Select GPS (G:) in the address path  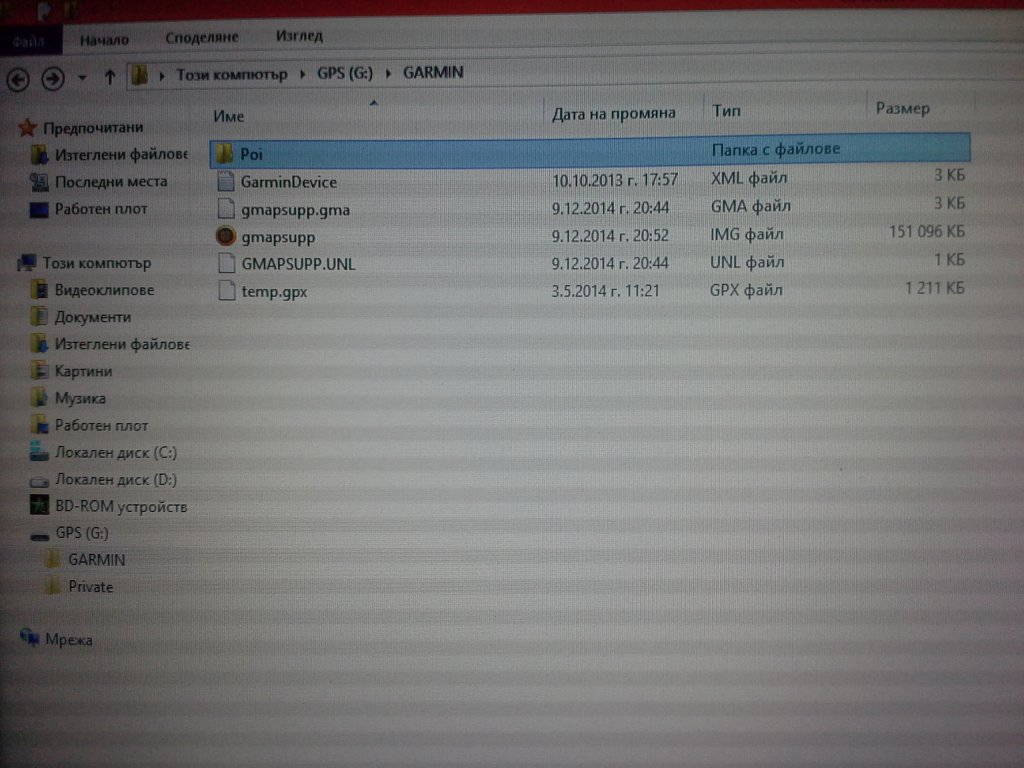(345, 73)
